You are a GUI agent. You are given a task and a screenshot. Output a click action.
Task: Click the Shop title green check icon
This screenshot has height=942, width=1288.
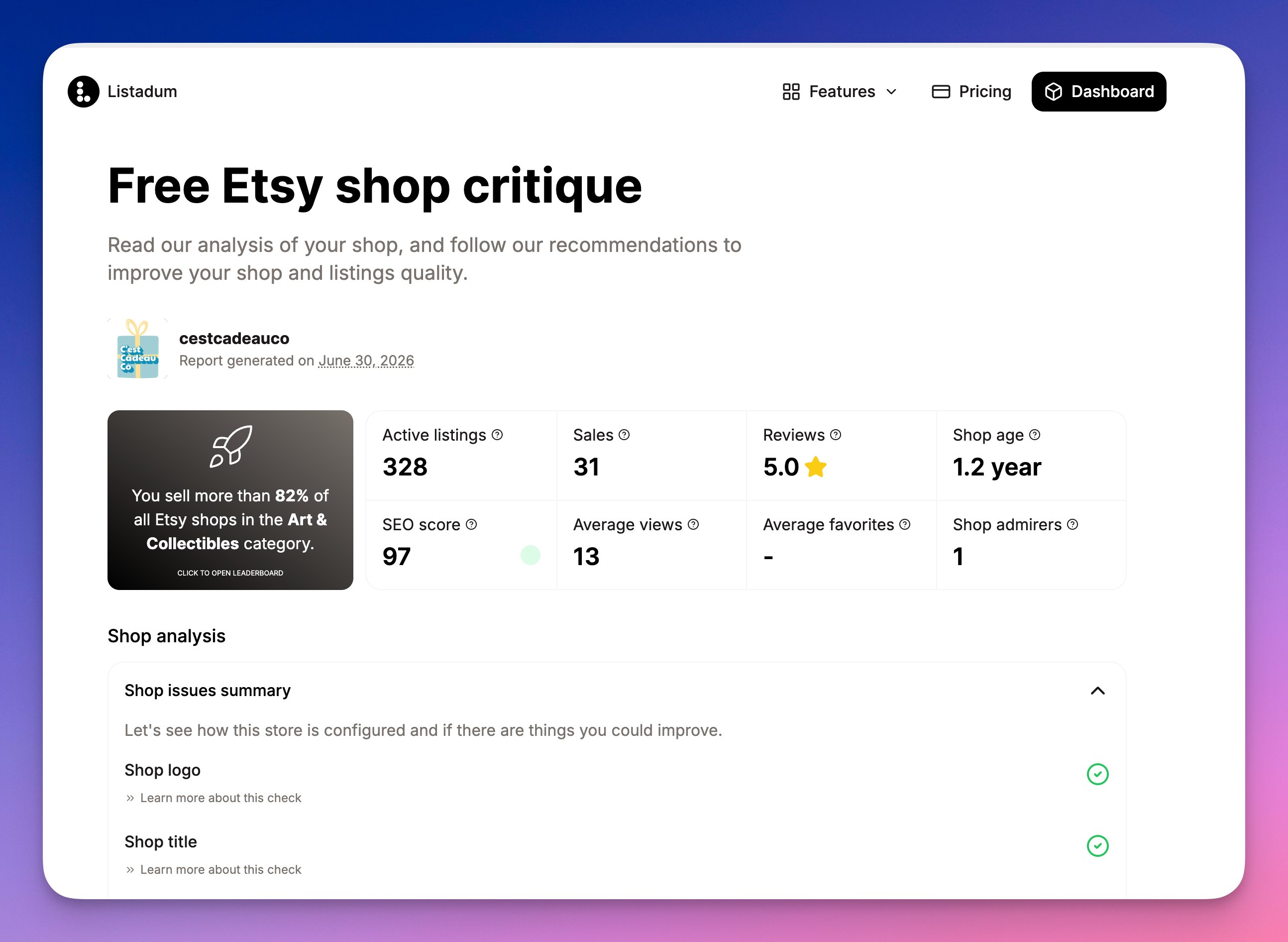tap(1097, 845)
